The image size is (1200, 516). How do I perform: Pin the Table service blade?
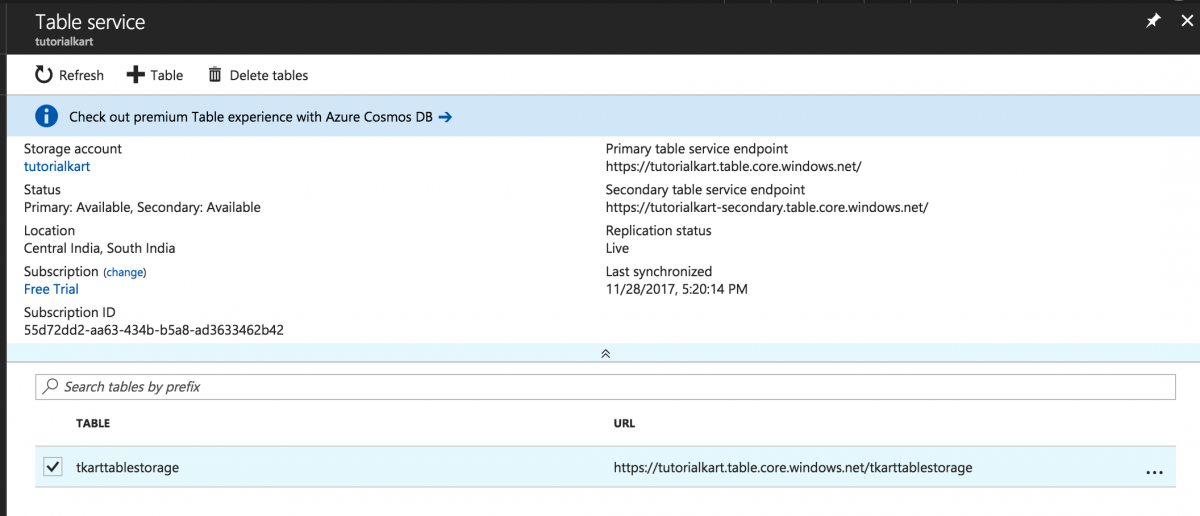tap(1153, 20)
